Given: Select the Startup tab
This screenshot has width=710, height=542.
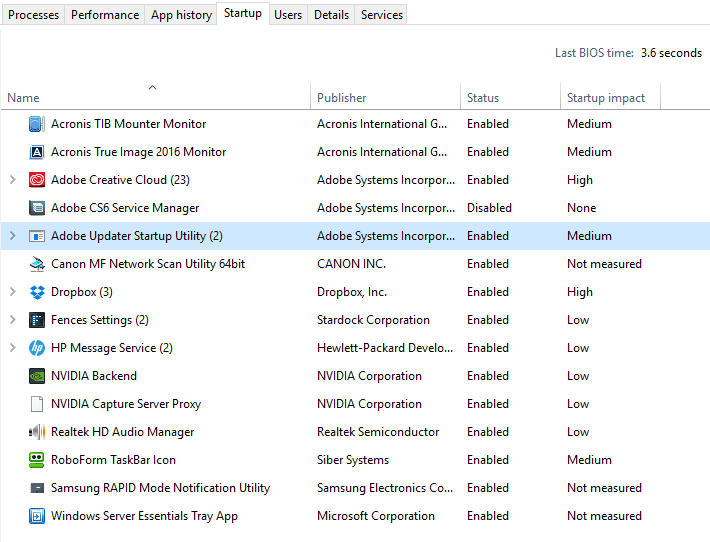Looking at the screenshot, I should point(243,14).
